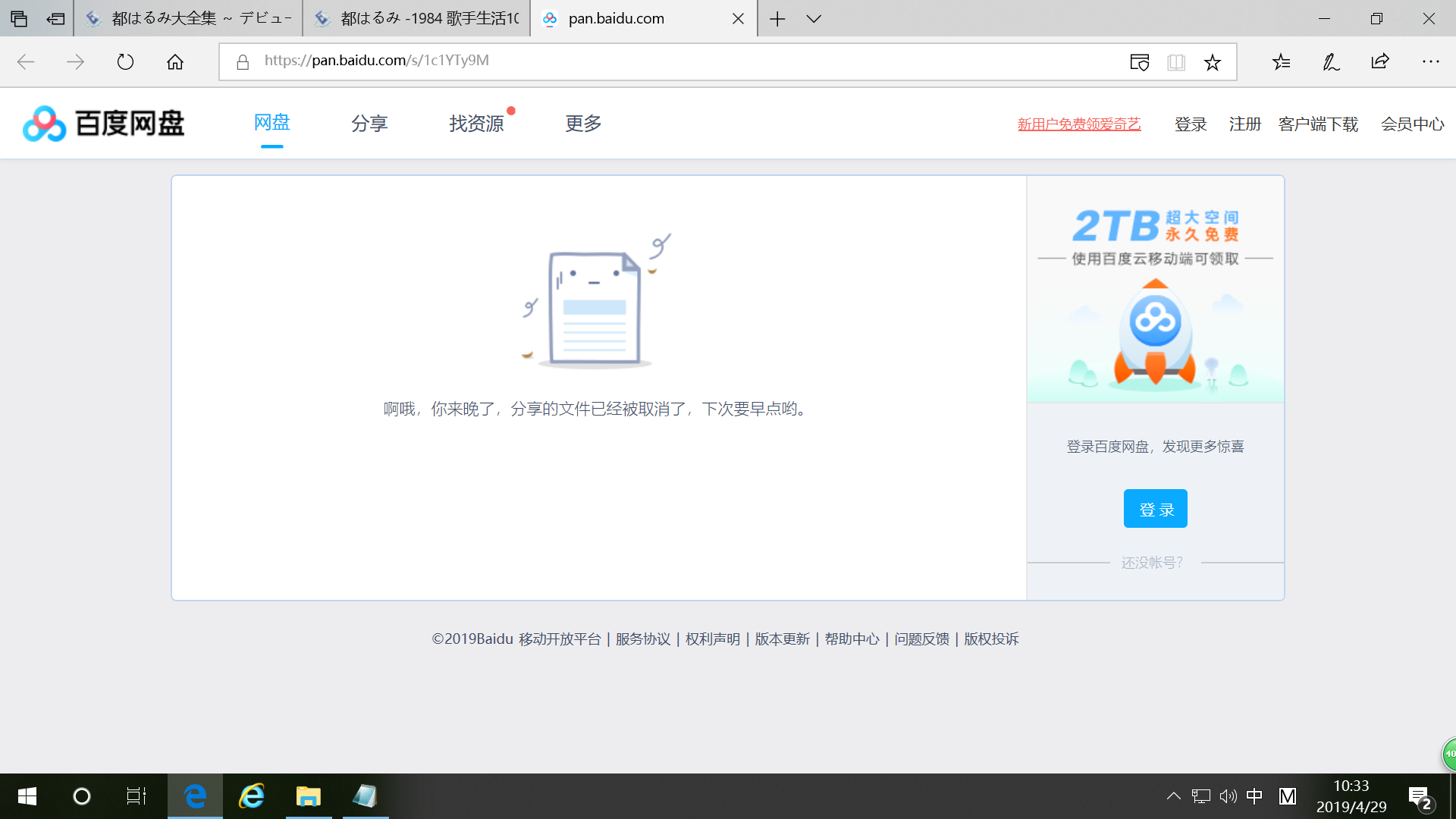The image size is (1456, 819).
Task: Open the 权利声明 footer link
Action: [x=713, y=639]
